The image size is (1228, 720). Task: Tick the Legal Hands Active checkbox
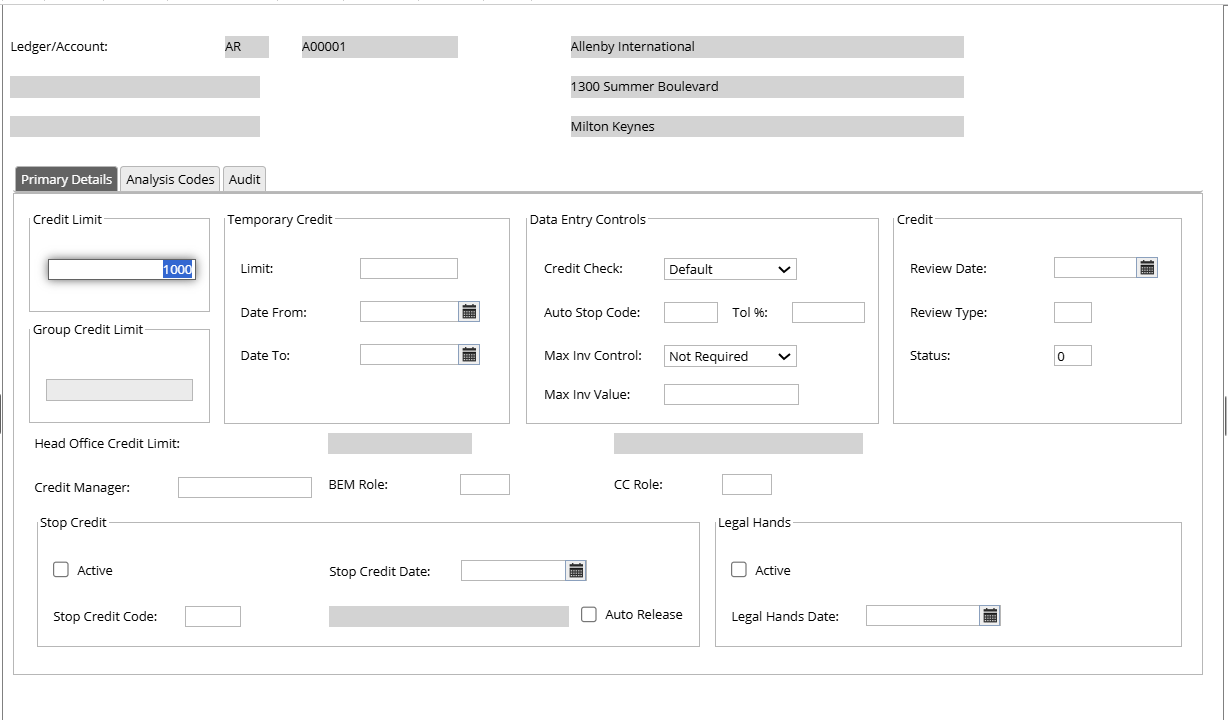pos(739,569)
